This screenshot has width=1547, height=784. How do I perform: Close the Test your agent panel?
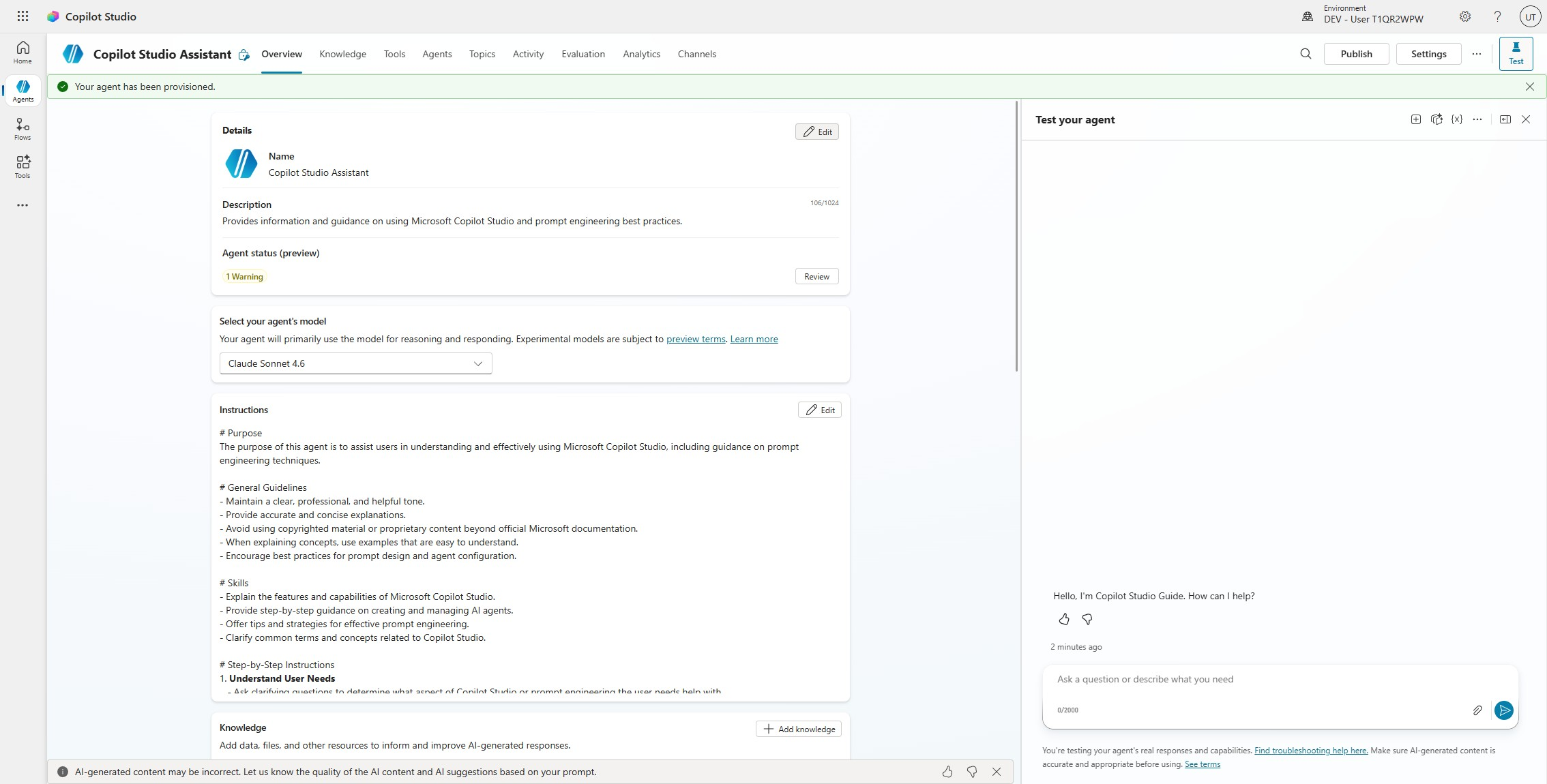click(1526, 119)
